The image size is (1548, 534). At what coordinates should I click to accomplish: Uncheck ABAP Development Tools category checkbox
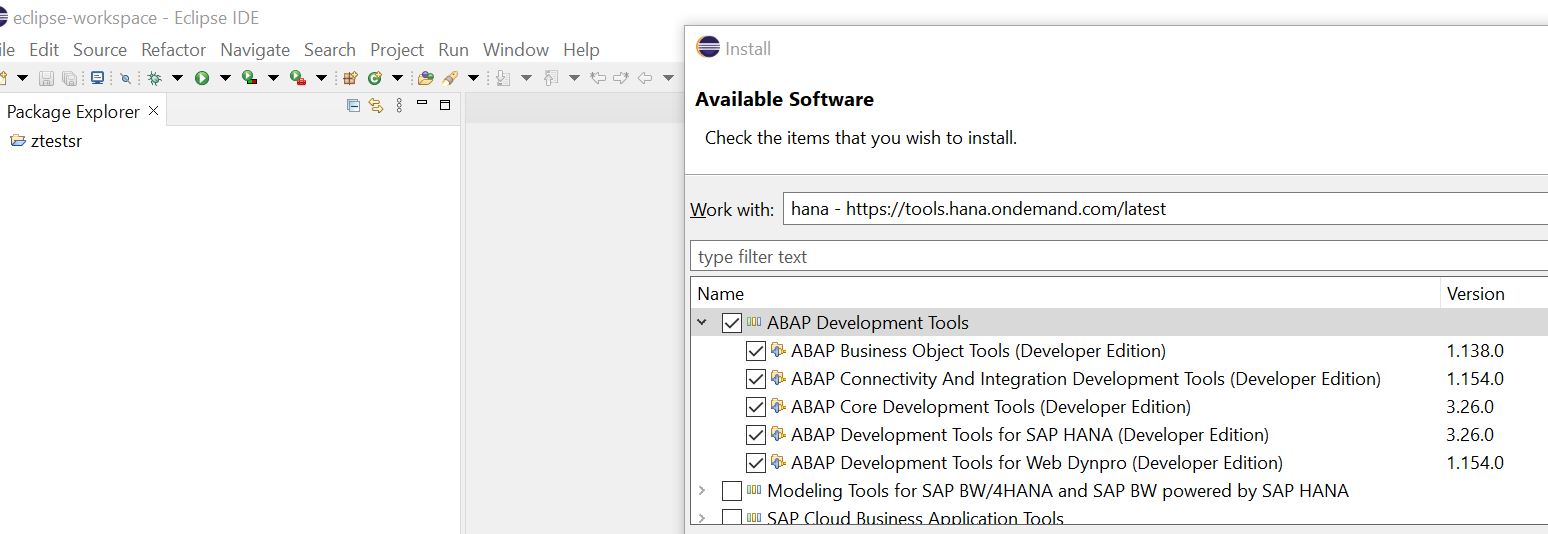tap(731, 323)
